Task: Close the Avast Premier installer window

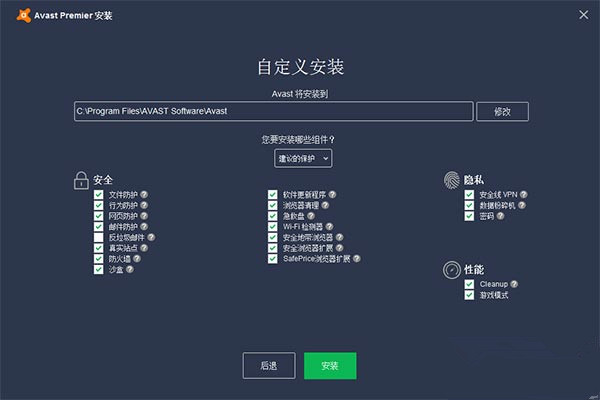Action: (584, 15)
